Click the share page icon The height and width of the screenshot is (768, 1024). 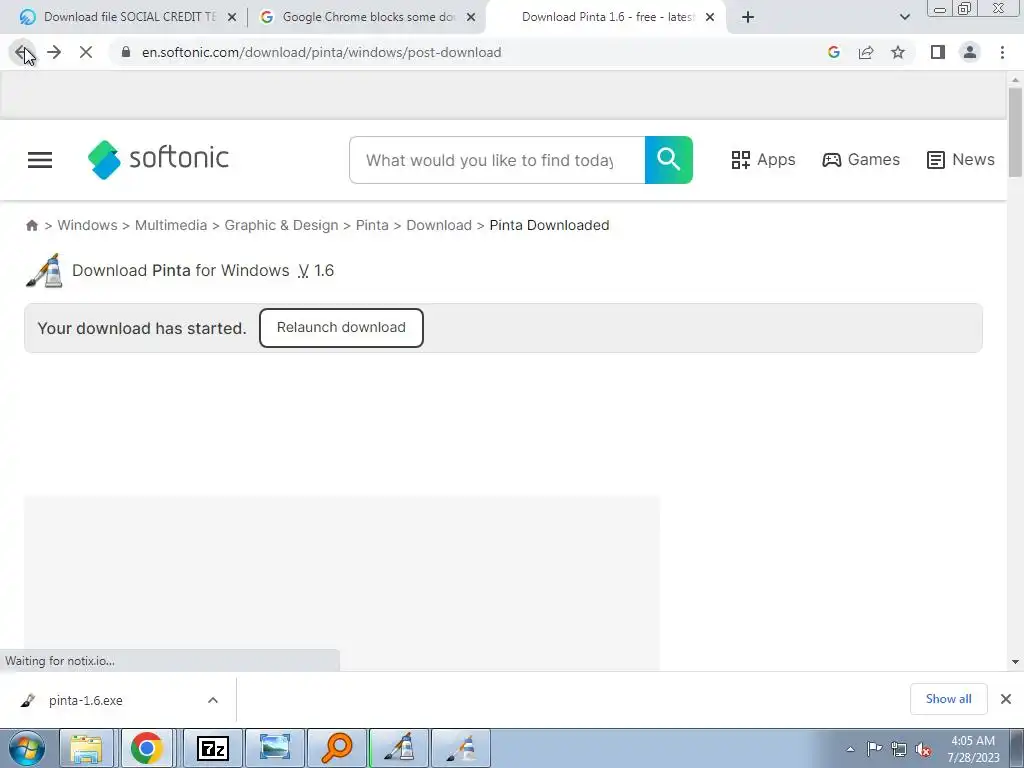[x=866, y=52]
